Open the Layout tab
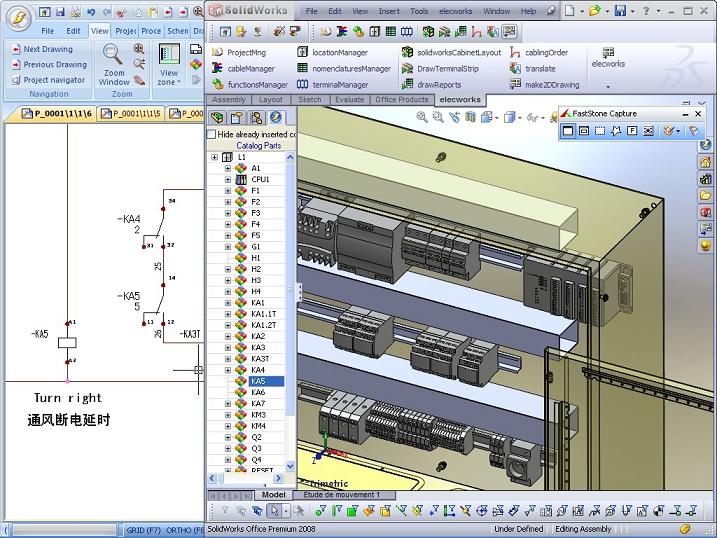Image resolution: width=717 pixels, height=538 pixels. [x=271, y=100]
